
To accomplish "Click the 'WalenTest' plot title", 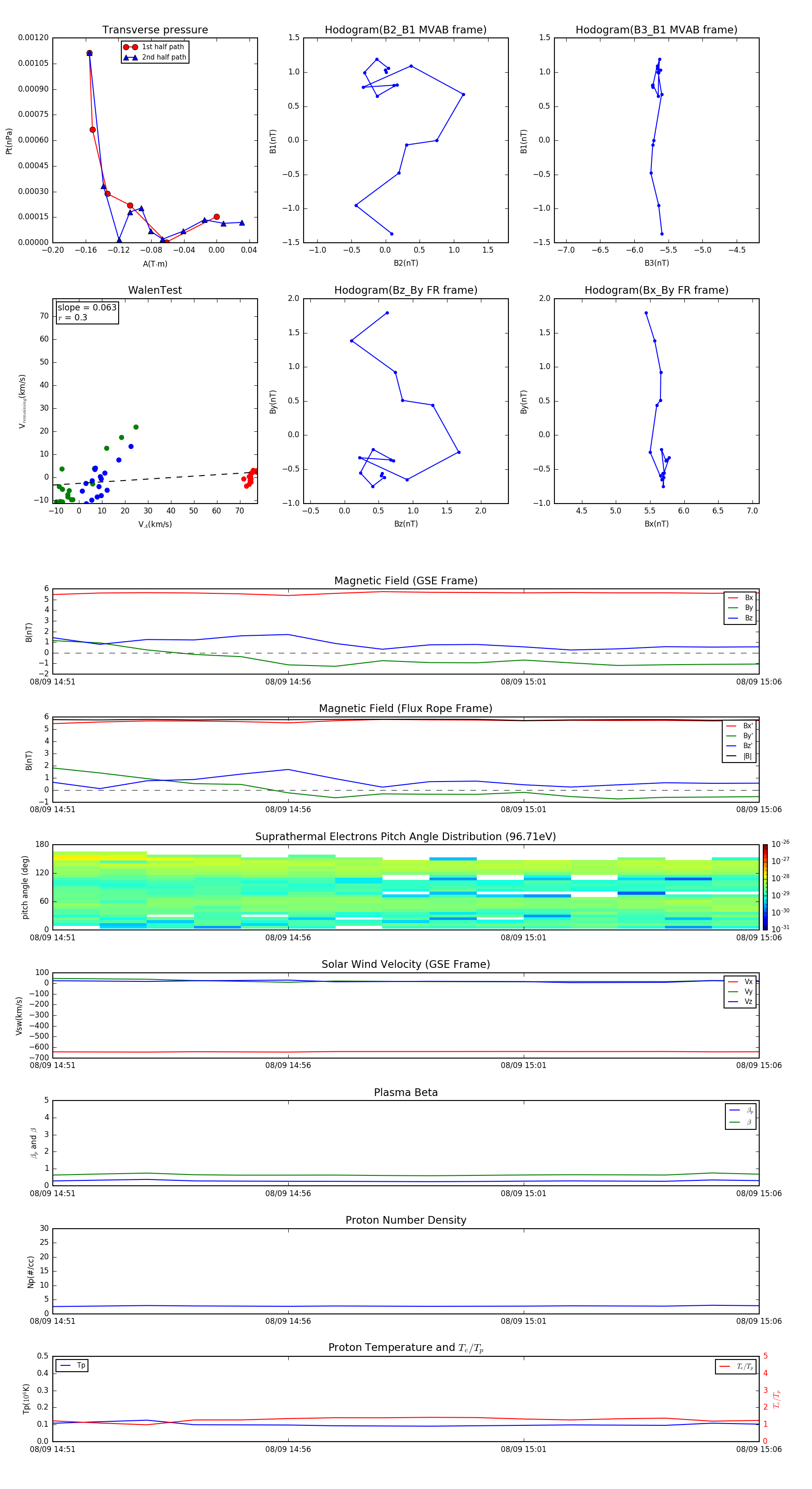I will pos(155,290).
